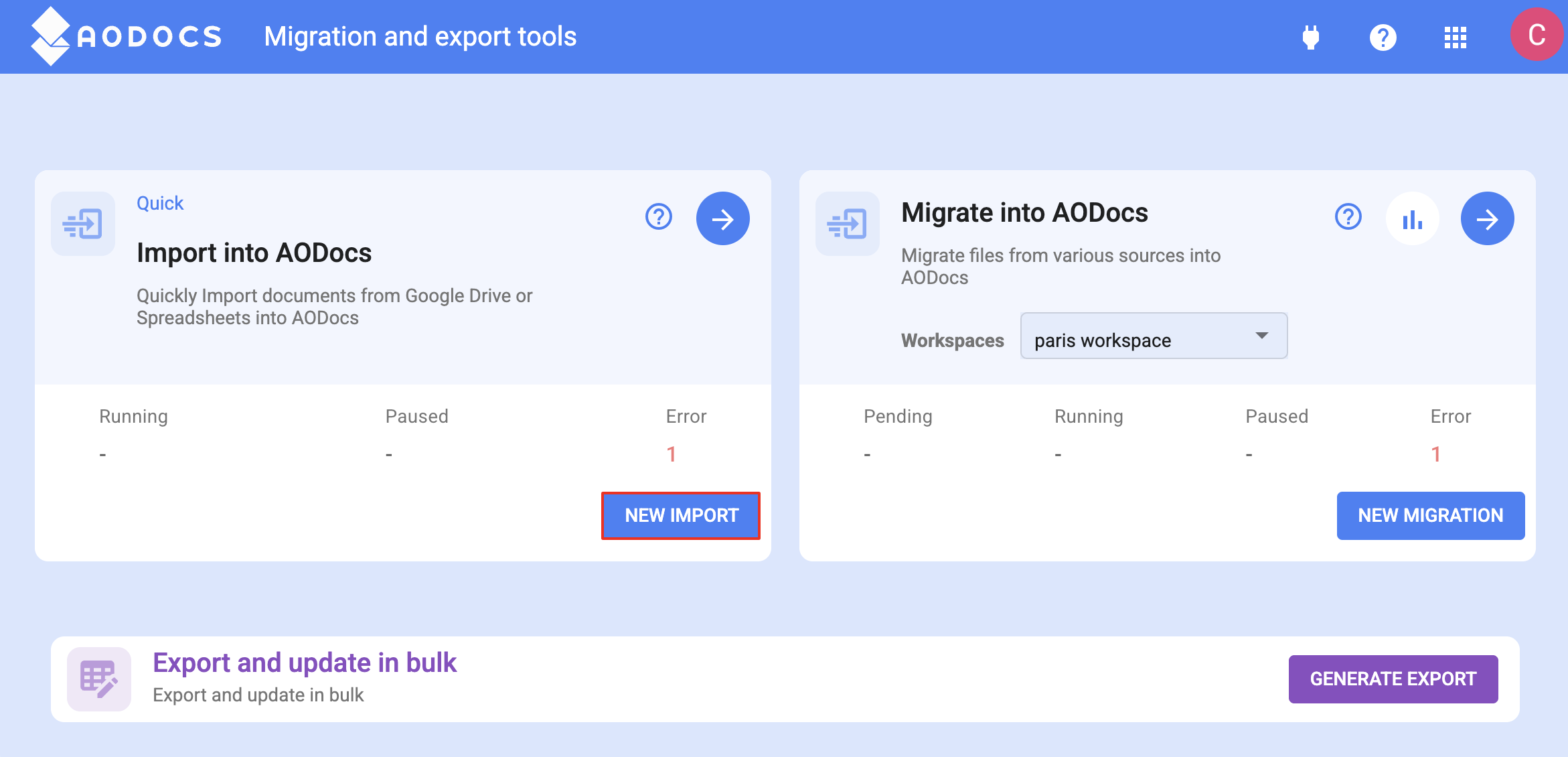Screen dimensions: 1568x757
Task: Open the apps grid launcher icon
Action: (1456, 38)
